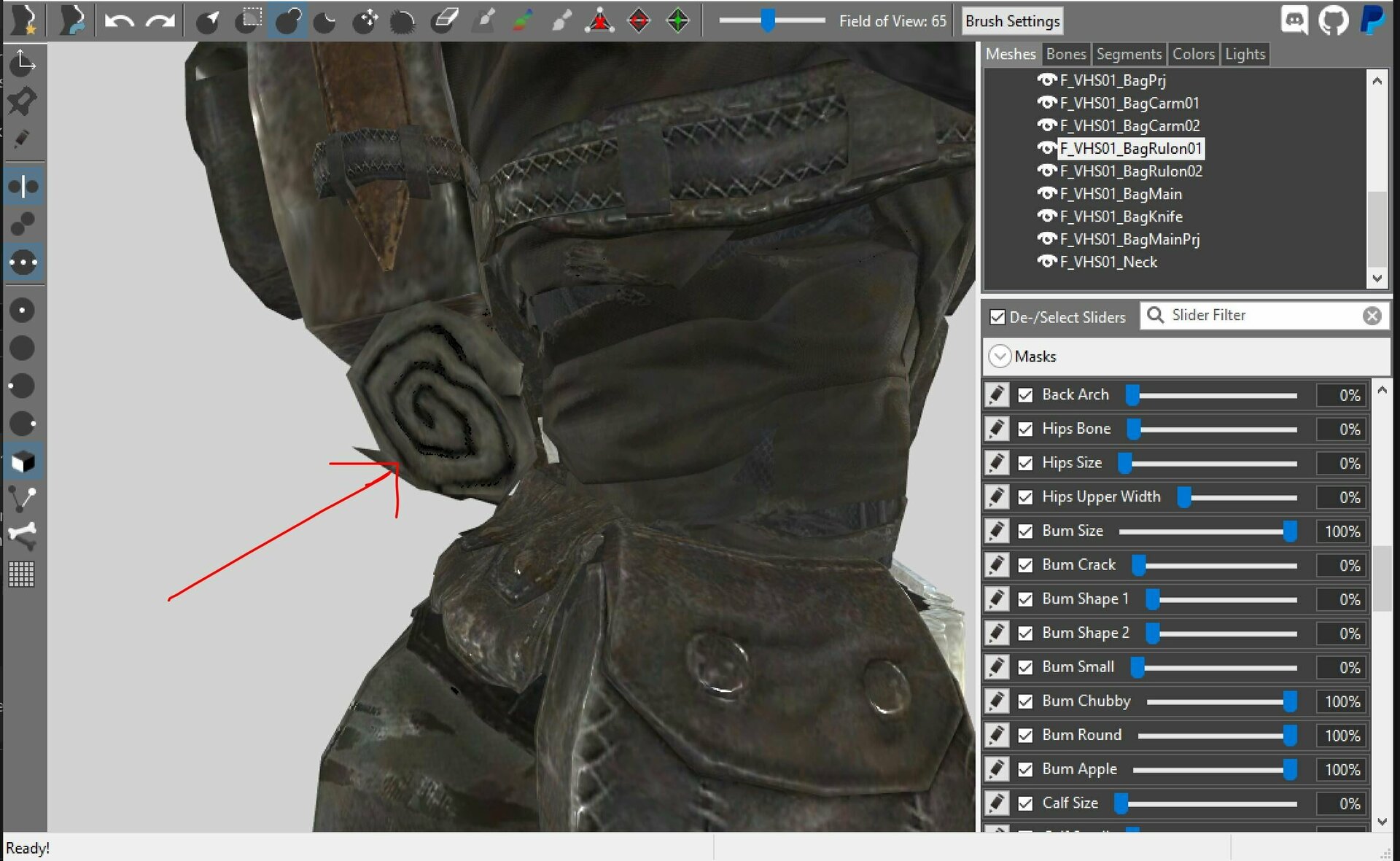Pick the highlighted Inflate brush tool
This screenshot has height=861, width=1400.
[288, 20]
